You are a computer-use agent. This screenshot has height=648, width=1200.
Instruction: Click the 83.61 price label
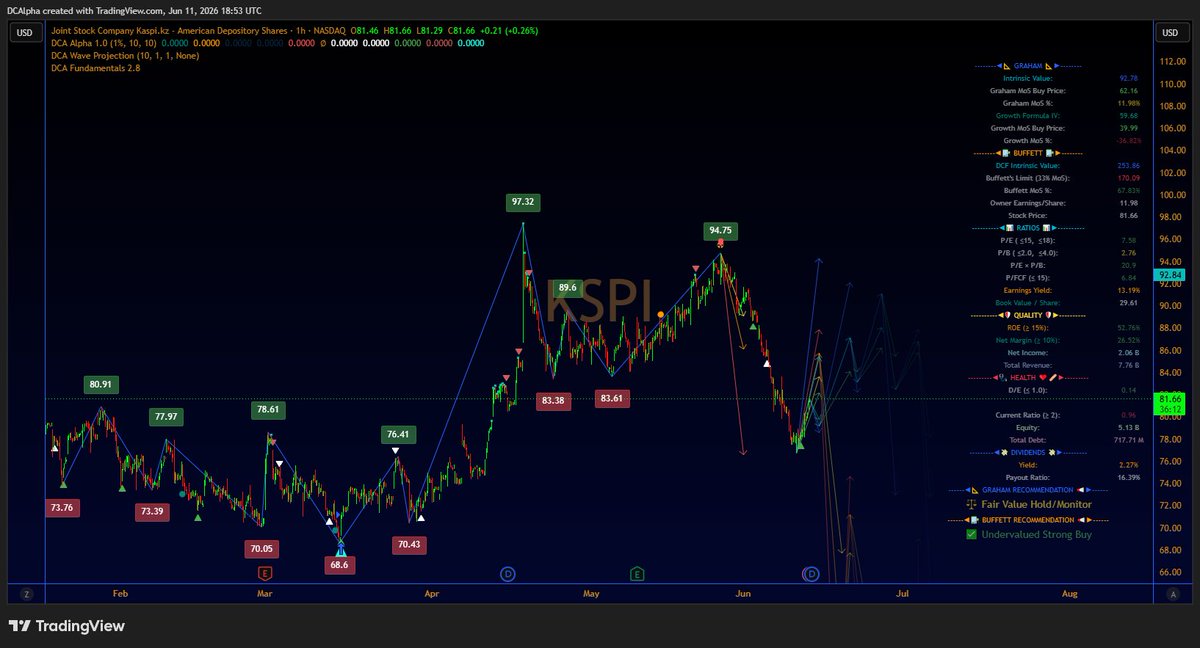(610, 398)
